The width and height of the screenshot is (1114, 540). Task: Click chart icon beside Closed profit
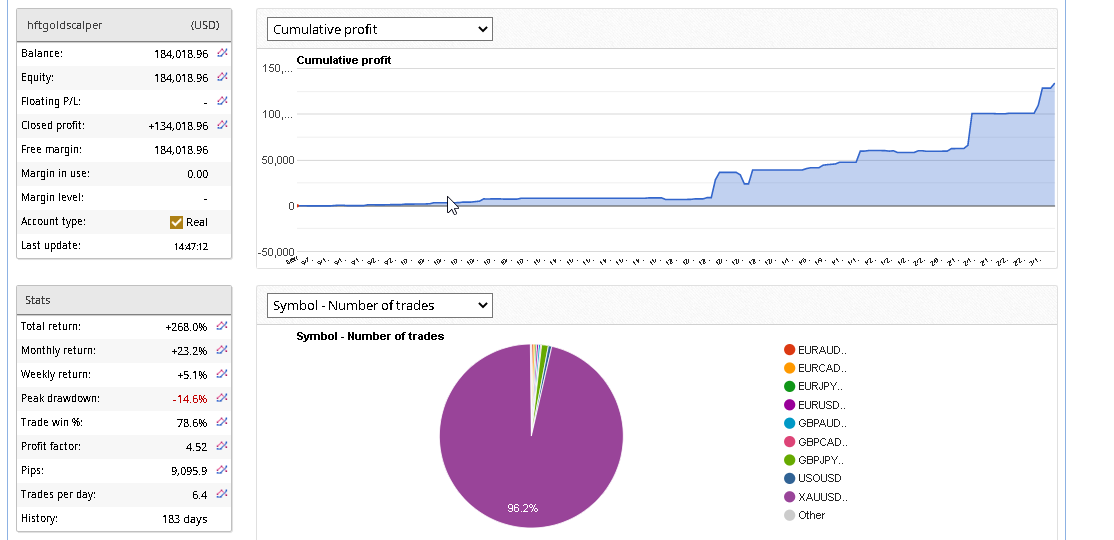222,125
